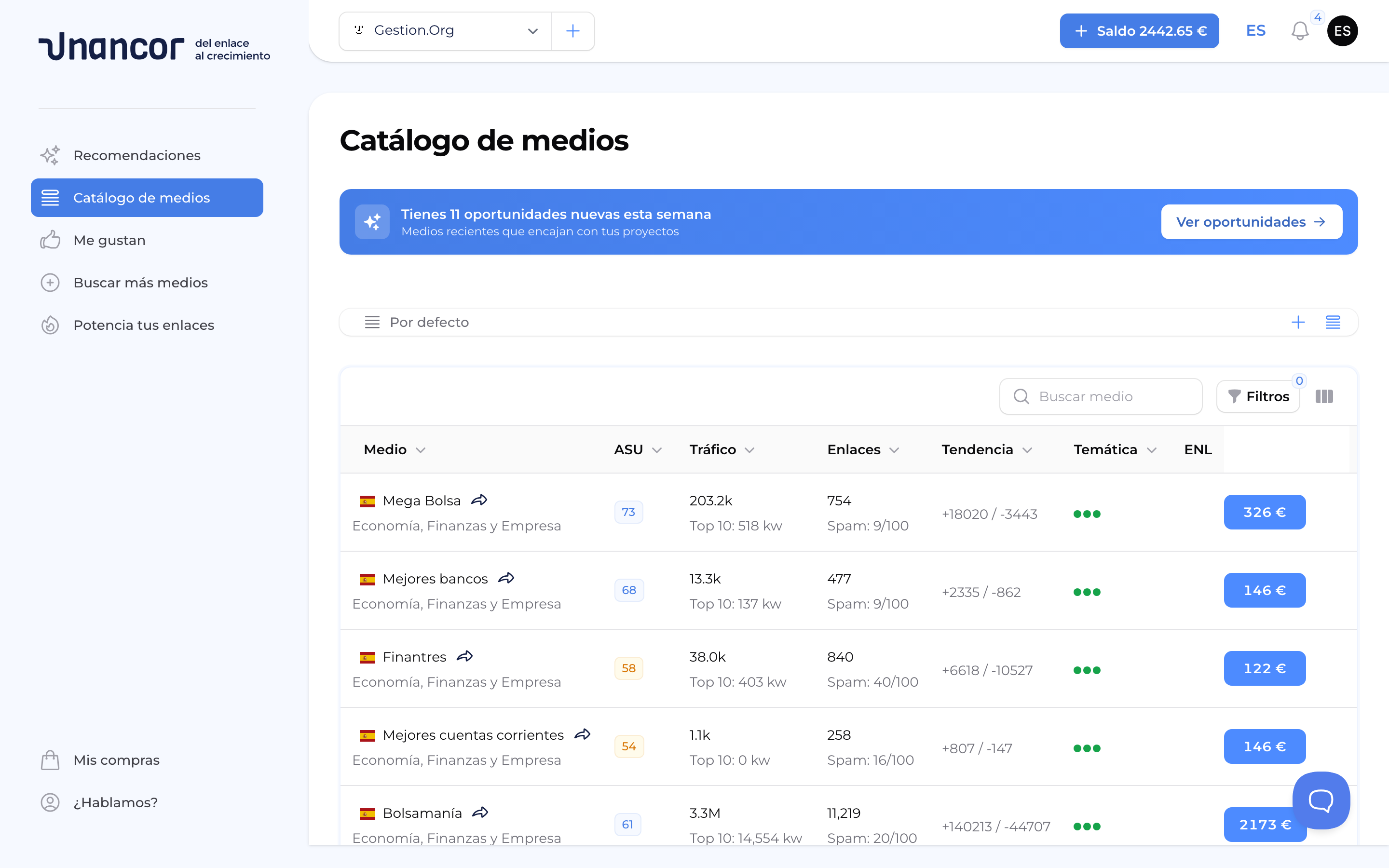Open the Buscar más medios plus icon
Screen dimensions: 1389x868
coord(51,283)
